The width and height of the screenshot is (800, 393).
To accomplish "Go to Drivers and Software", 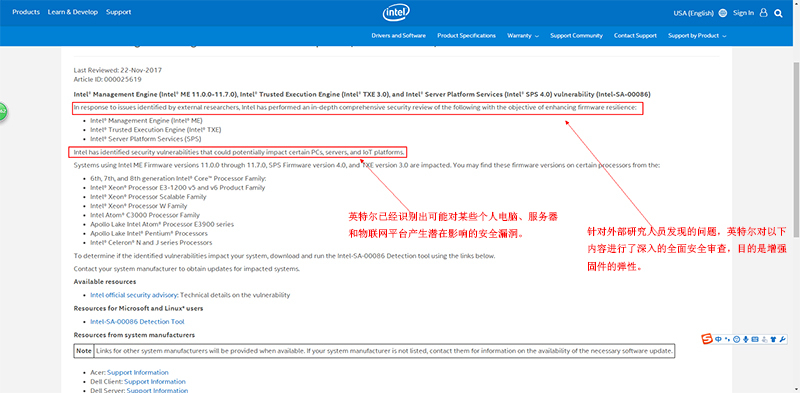I will 398,36.
